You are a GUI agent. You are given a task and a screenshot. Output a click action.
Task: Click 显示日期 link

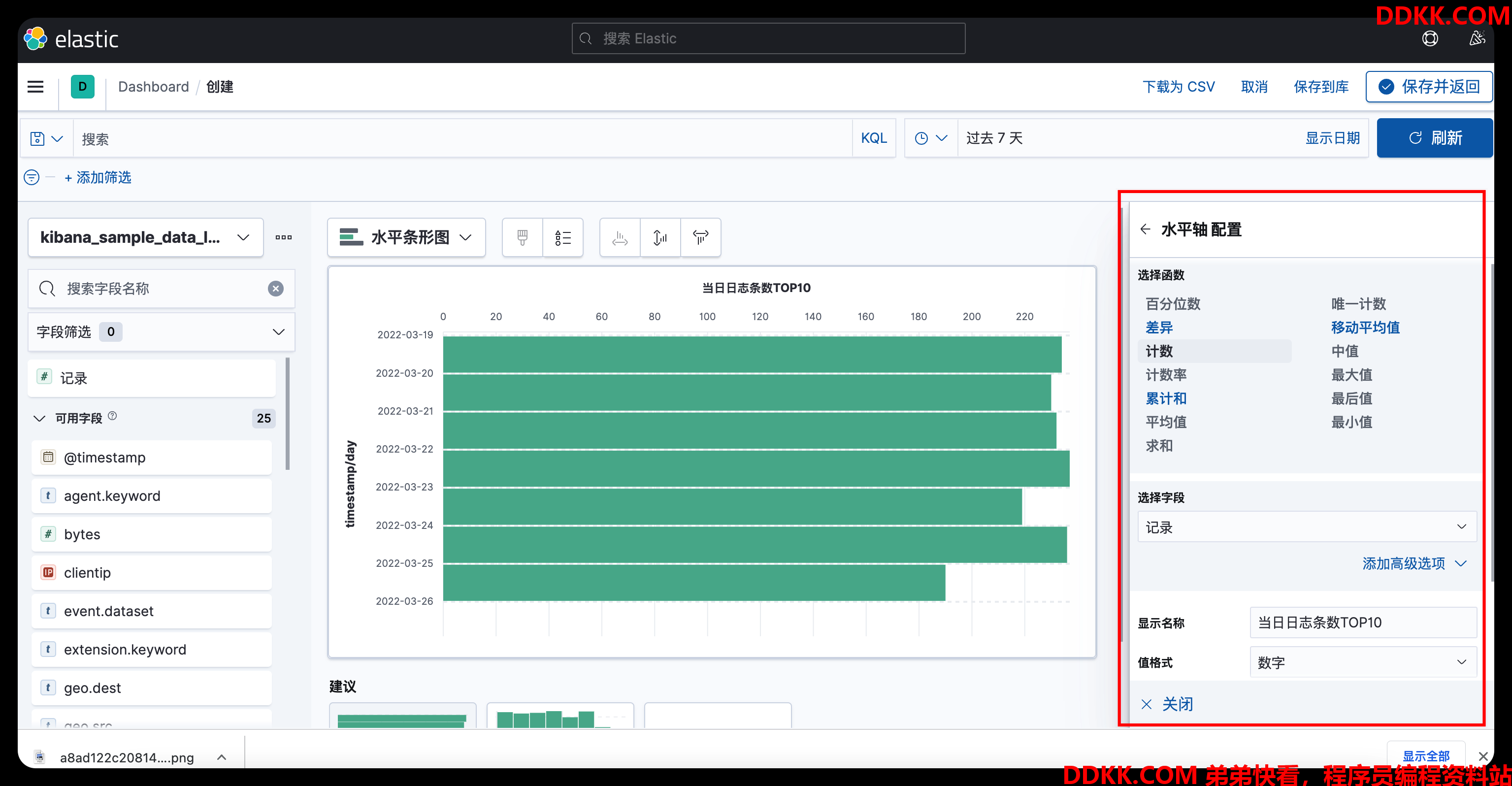click(x=1332, y=138)
